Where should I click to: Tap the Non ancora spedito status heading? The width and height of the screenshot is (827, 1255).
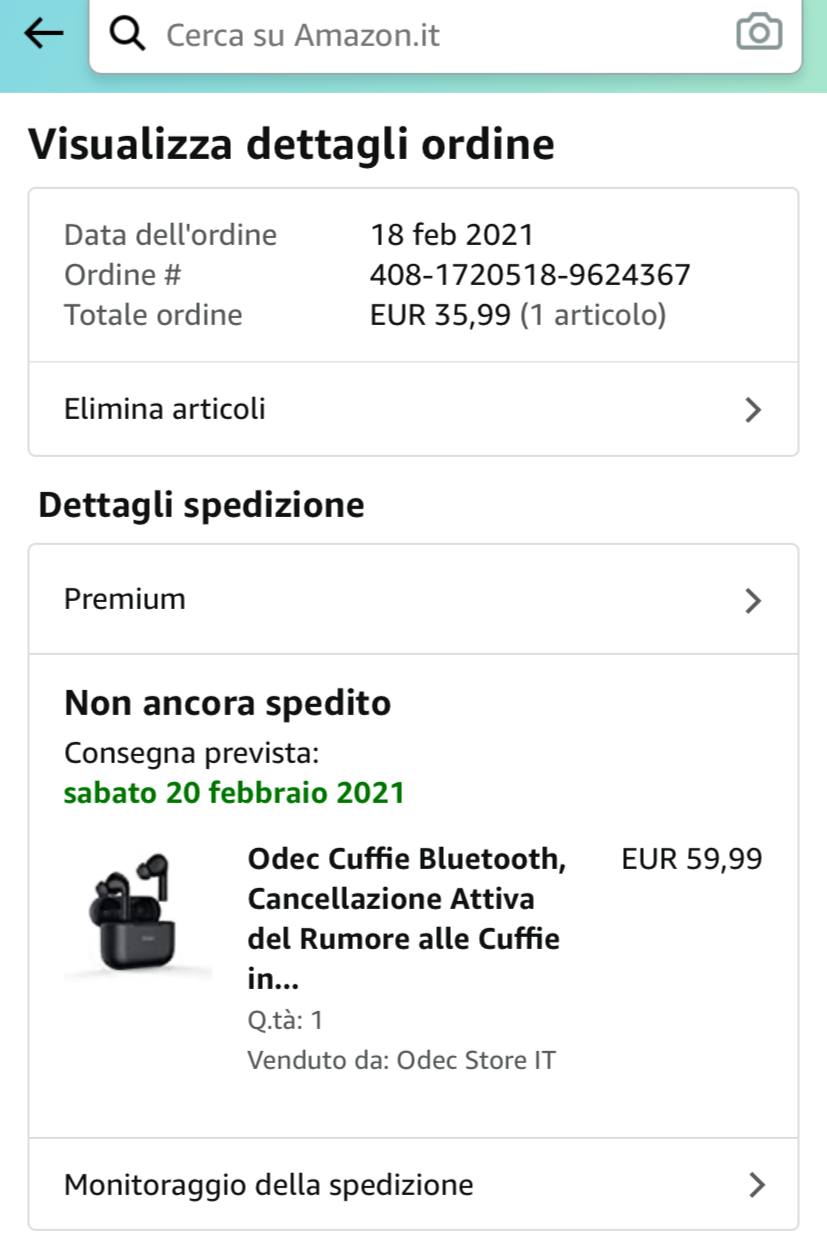coord(227,704)
